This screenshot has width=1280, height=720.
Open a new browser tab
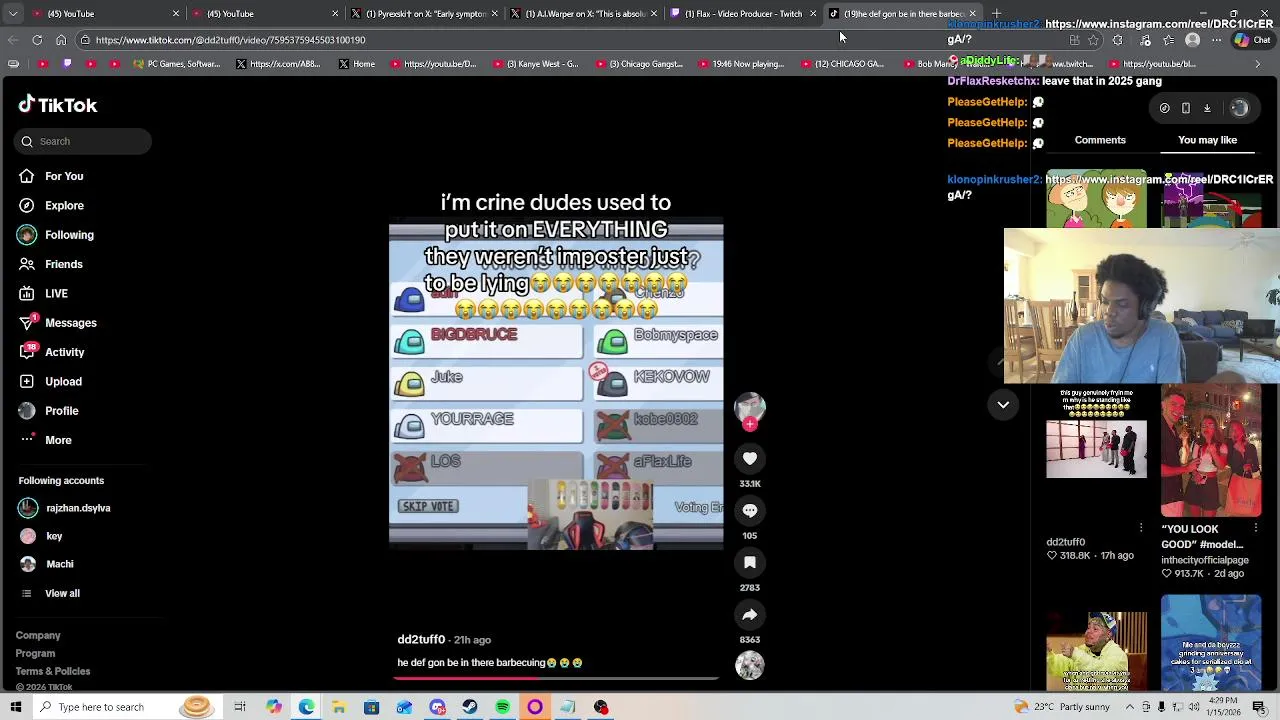[x=997, y=14]
